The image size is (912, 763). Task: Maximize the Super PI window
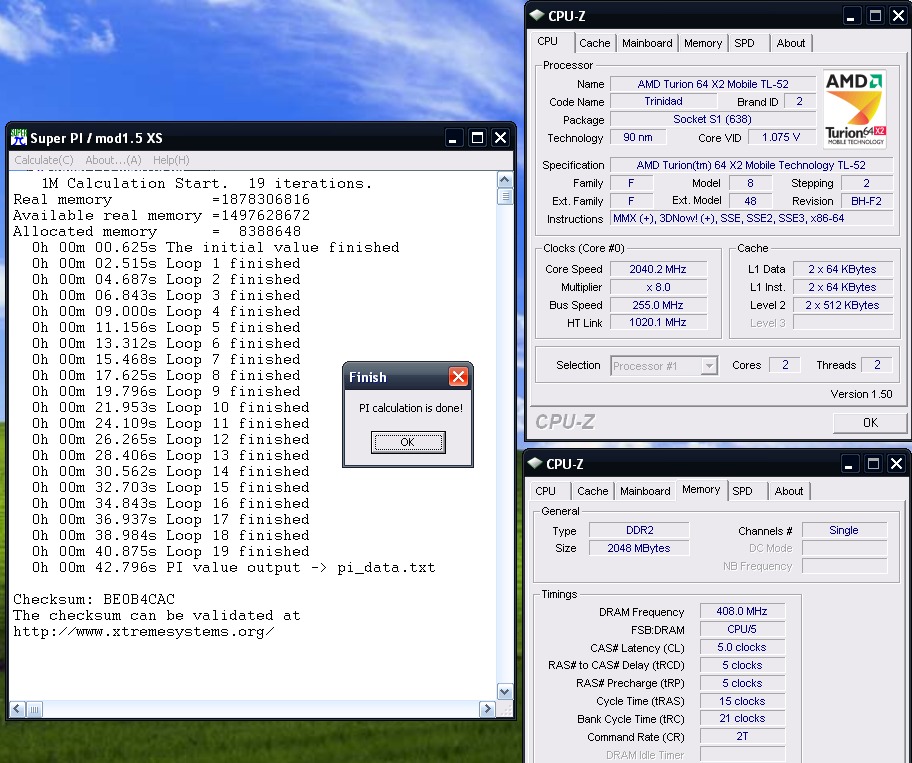(477, 138)
